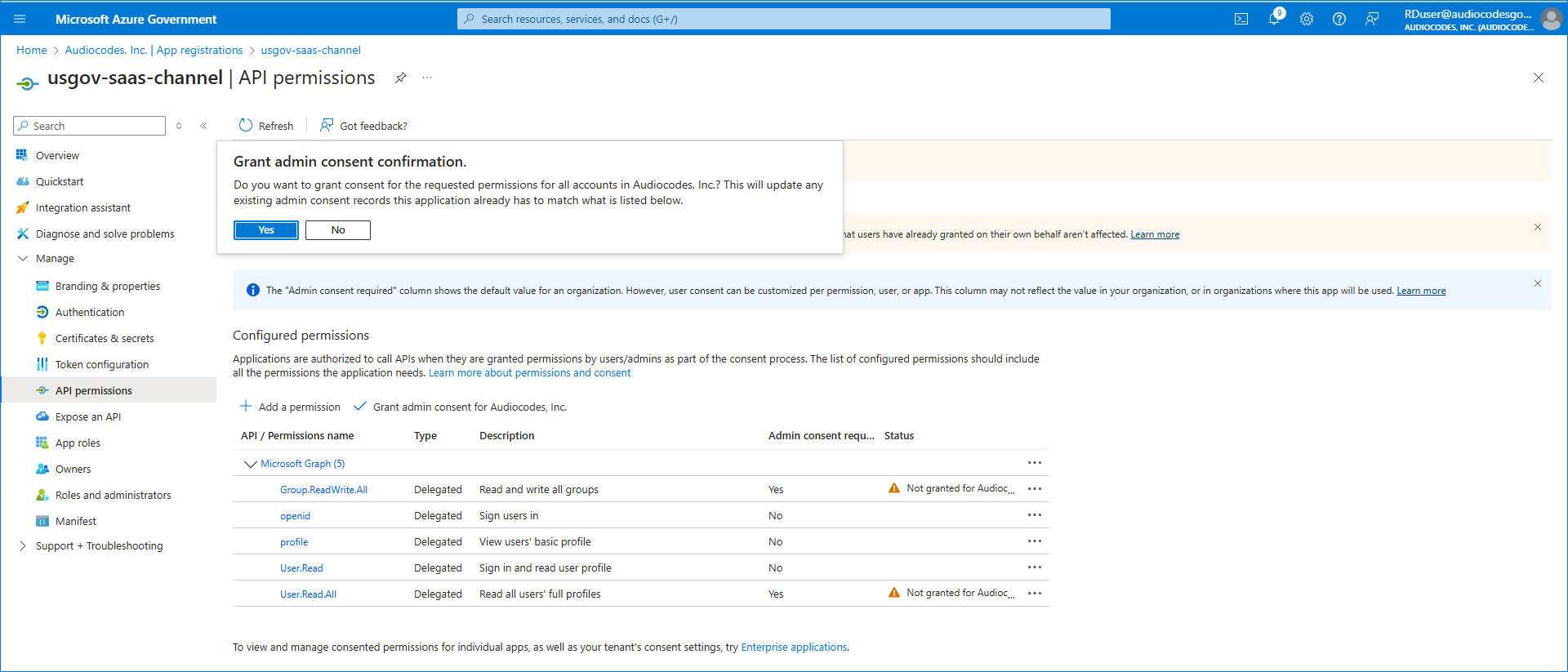Open the portal hamburger menu

tap(20, 19)
